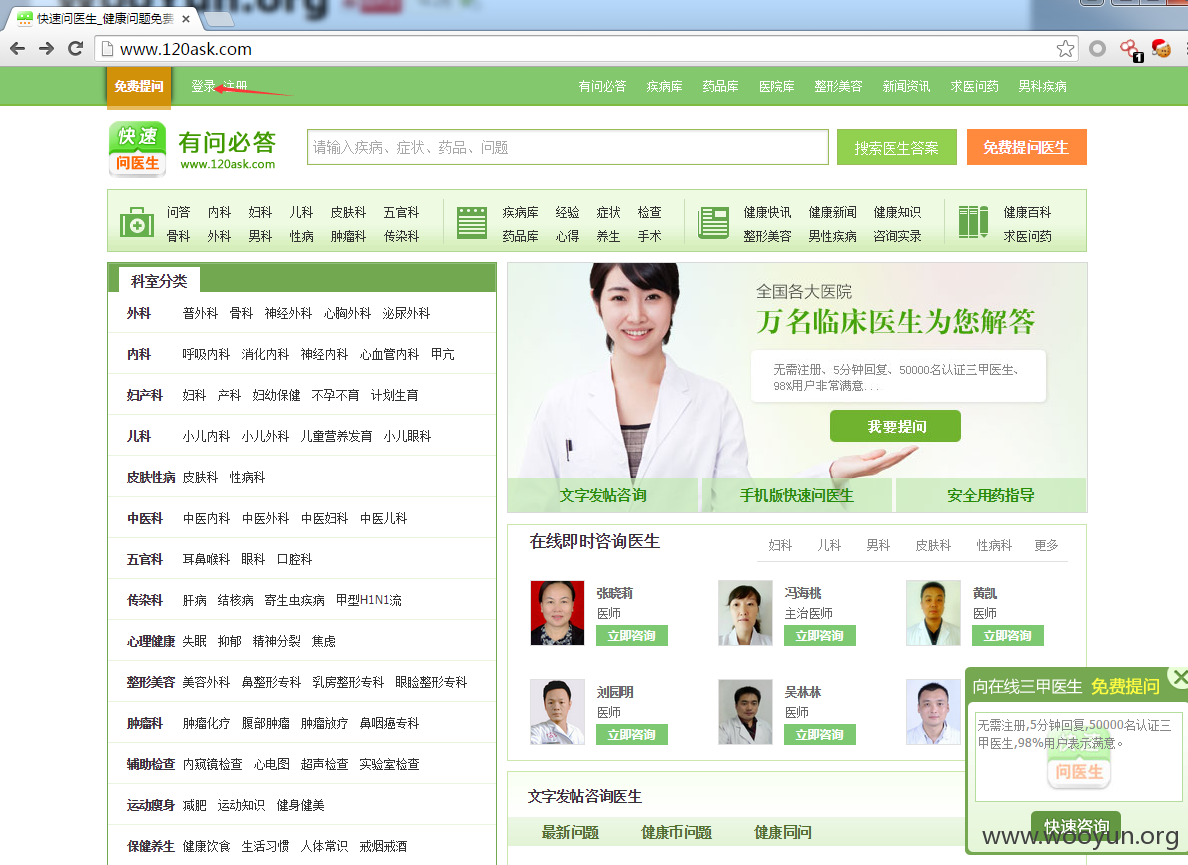Click the browser forward arrow
This screenshot has width=1188, height=865.
(46, 49)
